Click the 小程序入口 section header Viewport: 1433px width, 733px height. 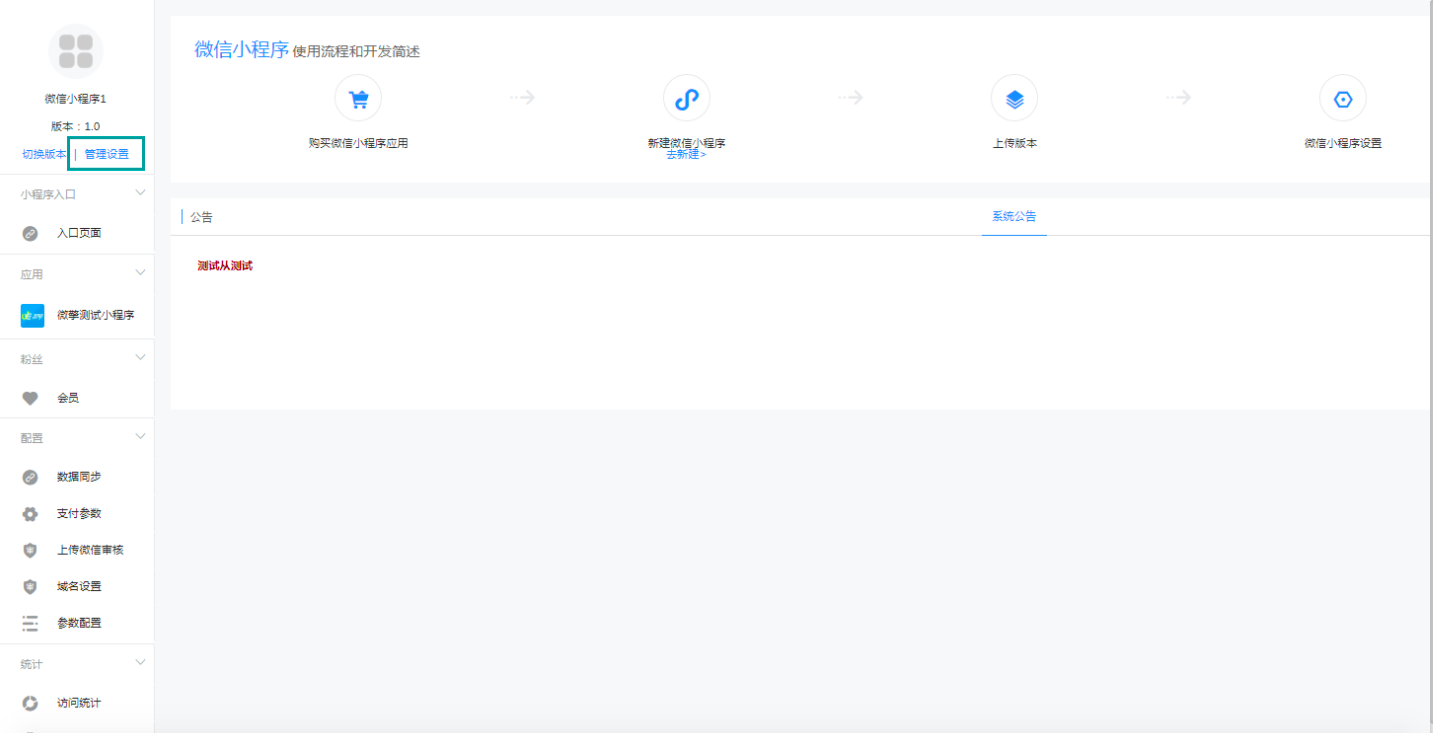point(48,194)
